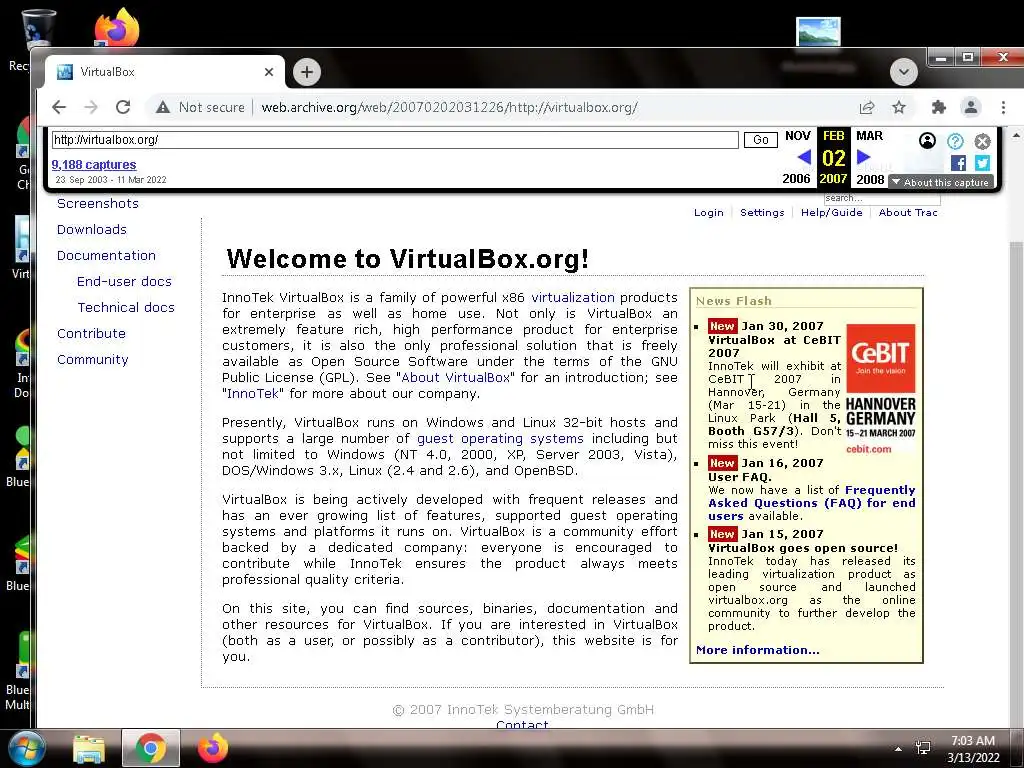Image resolution: width=1024 pixels, height=768 pixels.
Task: Open Community in the sidebar
Action: coord(93,360)
